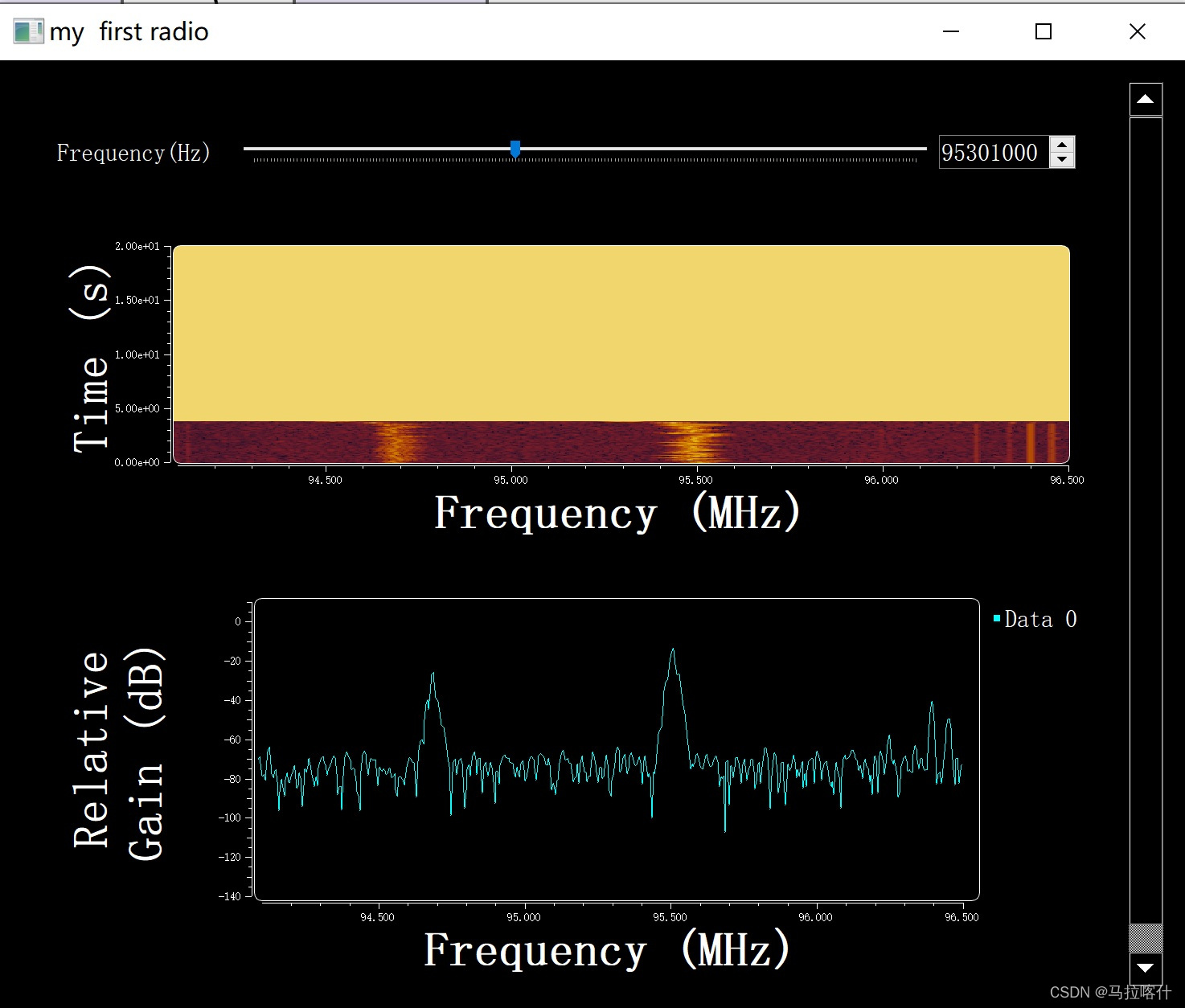Increment the frequency with the up spinner arrow
The height and width of the screenshot is (1008, 1185).
pyautogui.click(x=1063, y=145)
